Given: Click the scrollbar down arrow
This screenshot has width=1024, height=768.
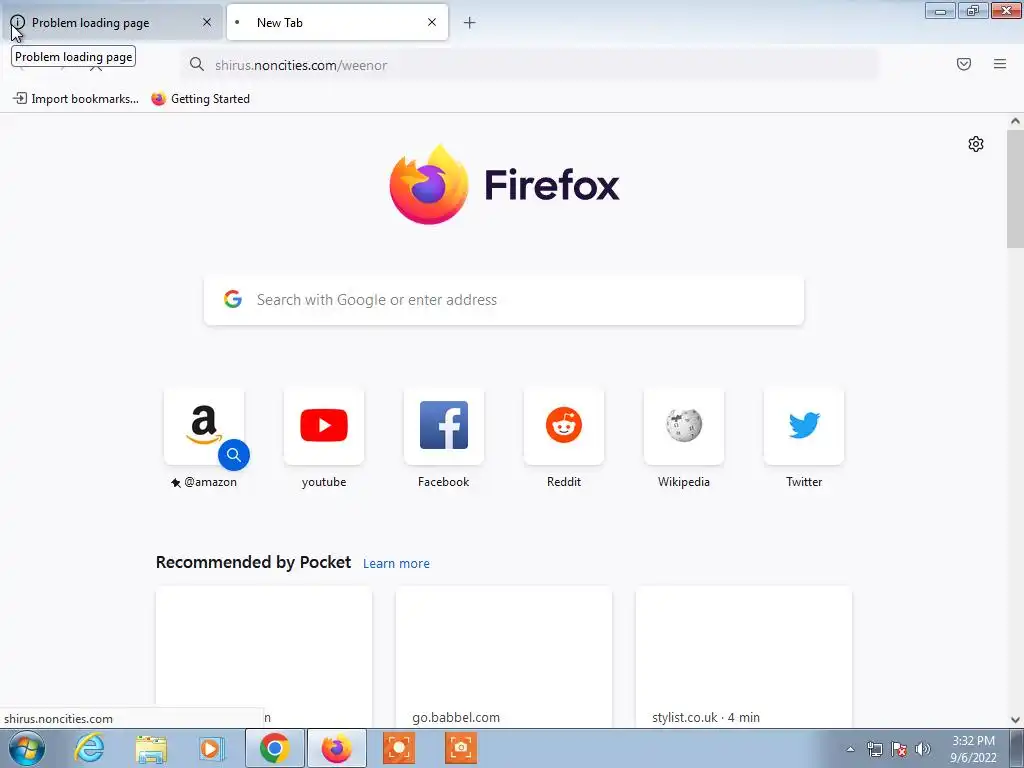Looking at the screenshot, I should [1015, 720].
